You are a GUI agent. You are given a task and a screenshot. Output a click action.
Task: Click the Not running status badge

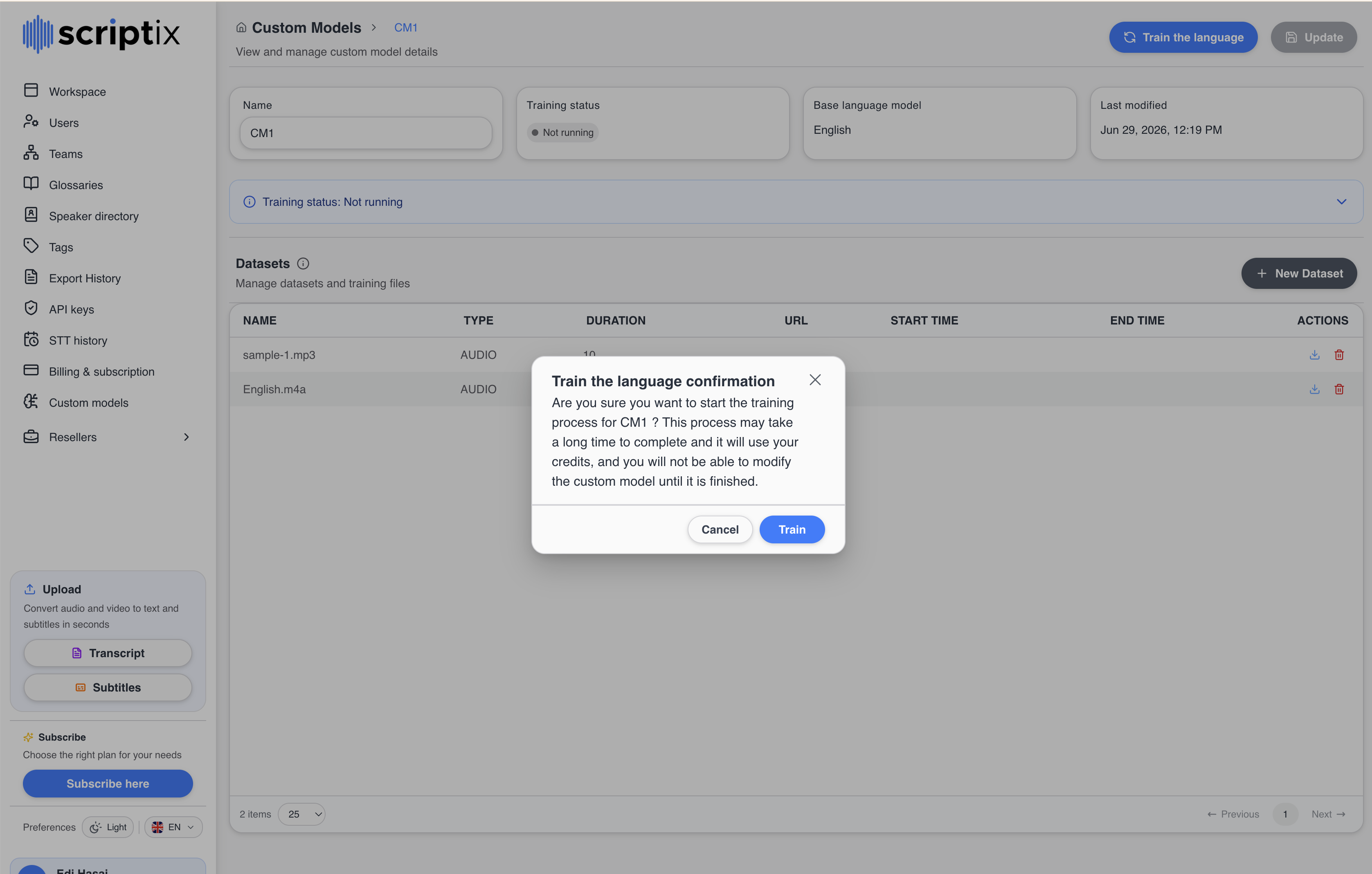[x=562, y=132]
